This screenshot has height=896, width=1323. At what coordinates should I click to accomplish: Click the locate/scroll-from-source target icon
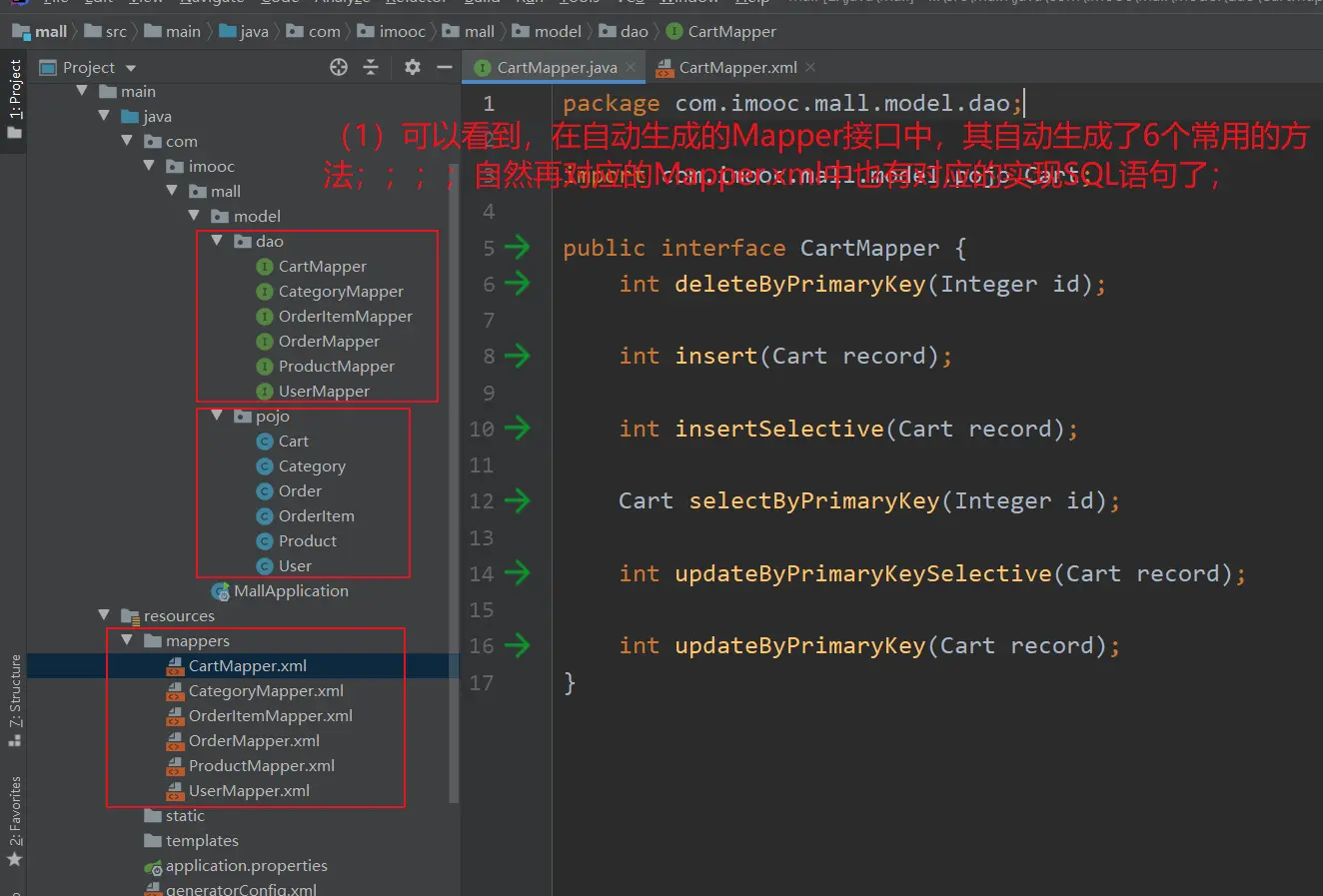tap(339, 67)
